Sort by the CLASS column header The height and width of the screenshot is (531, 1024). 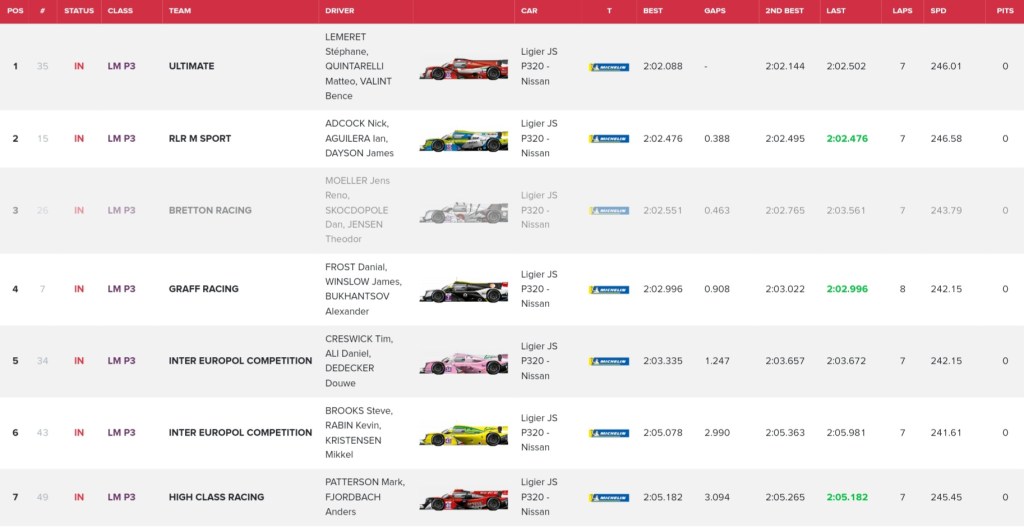120,11
